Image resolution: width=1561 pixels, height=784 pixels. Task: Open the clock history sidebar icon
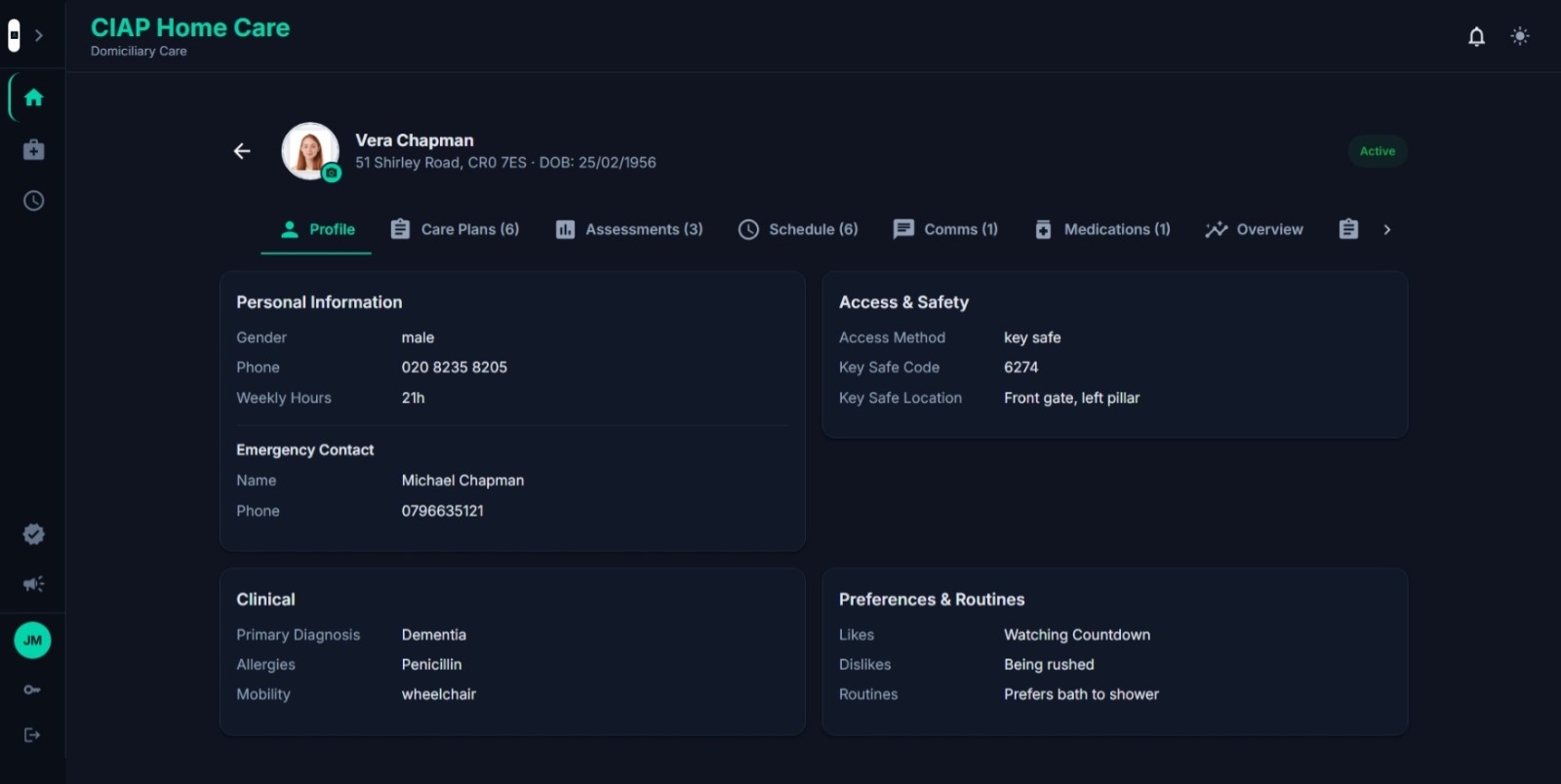(x=33, y=201)
